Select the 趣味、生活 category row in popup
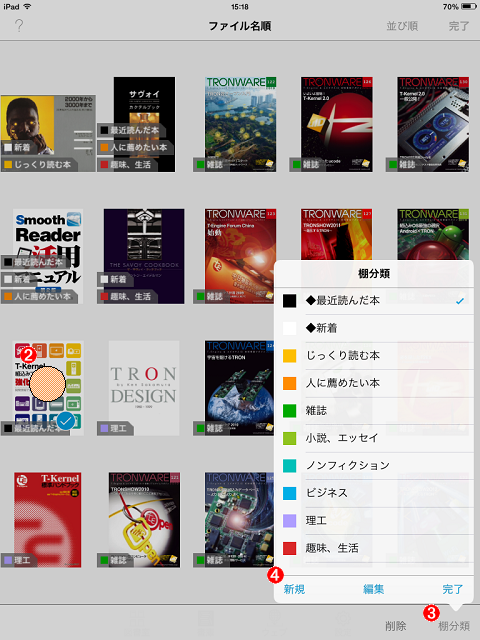This screenshot has width=480, height=640. pyautogui.click(x=373, y=548)
